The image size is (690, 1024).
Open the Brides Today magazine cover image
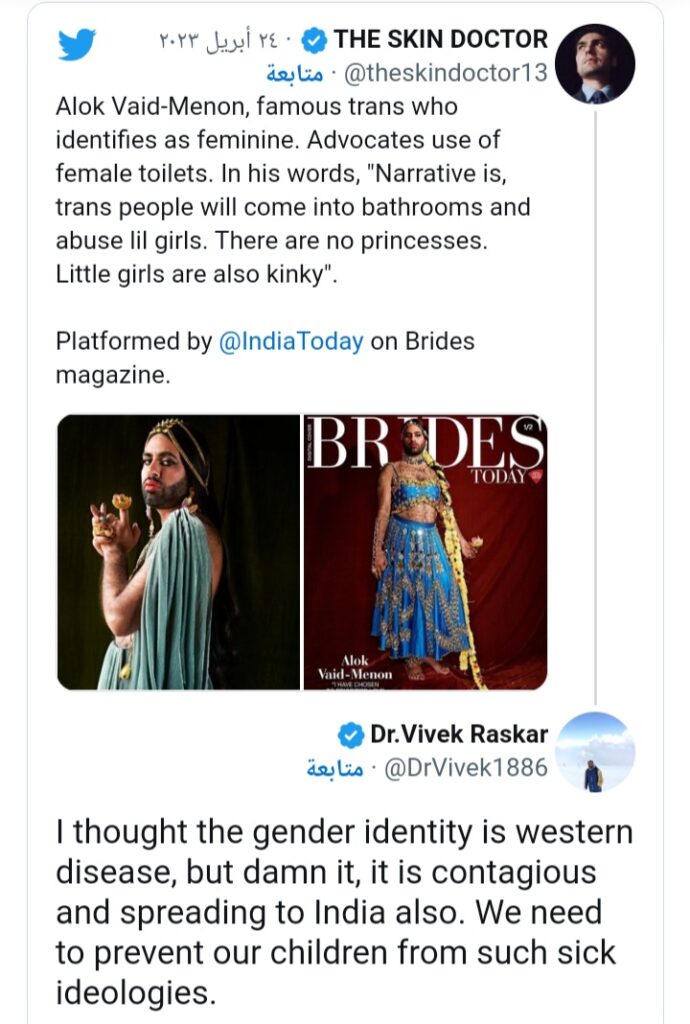[425, 552]
